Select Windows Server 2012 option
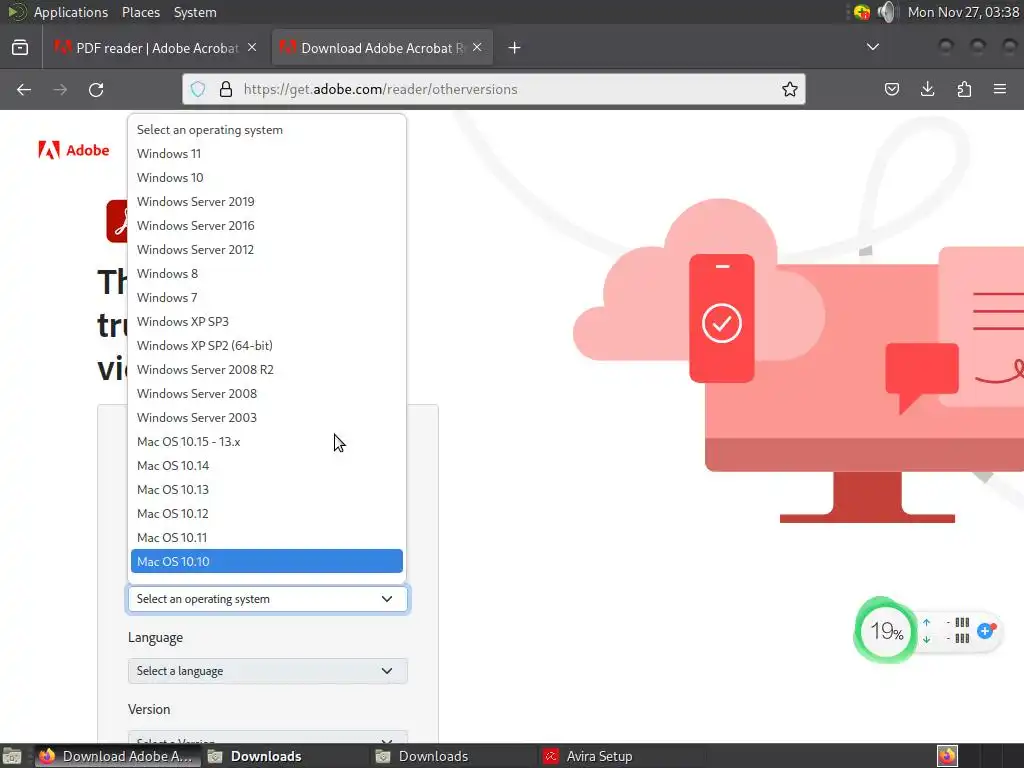The width and height of the screenshot is (1024, 768). [x=266, y=249]
